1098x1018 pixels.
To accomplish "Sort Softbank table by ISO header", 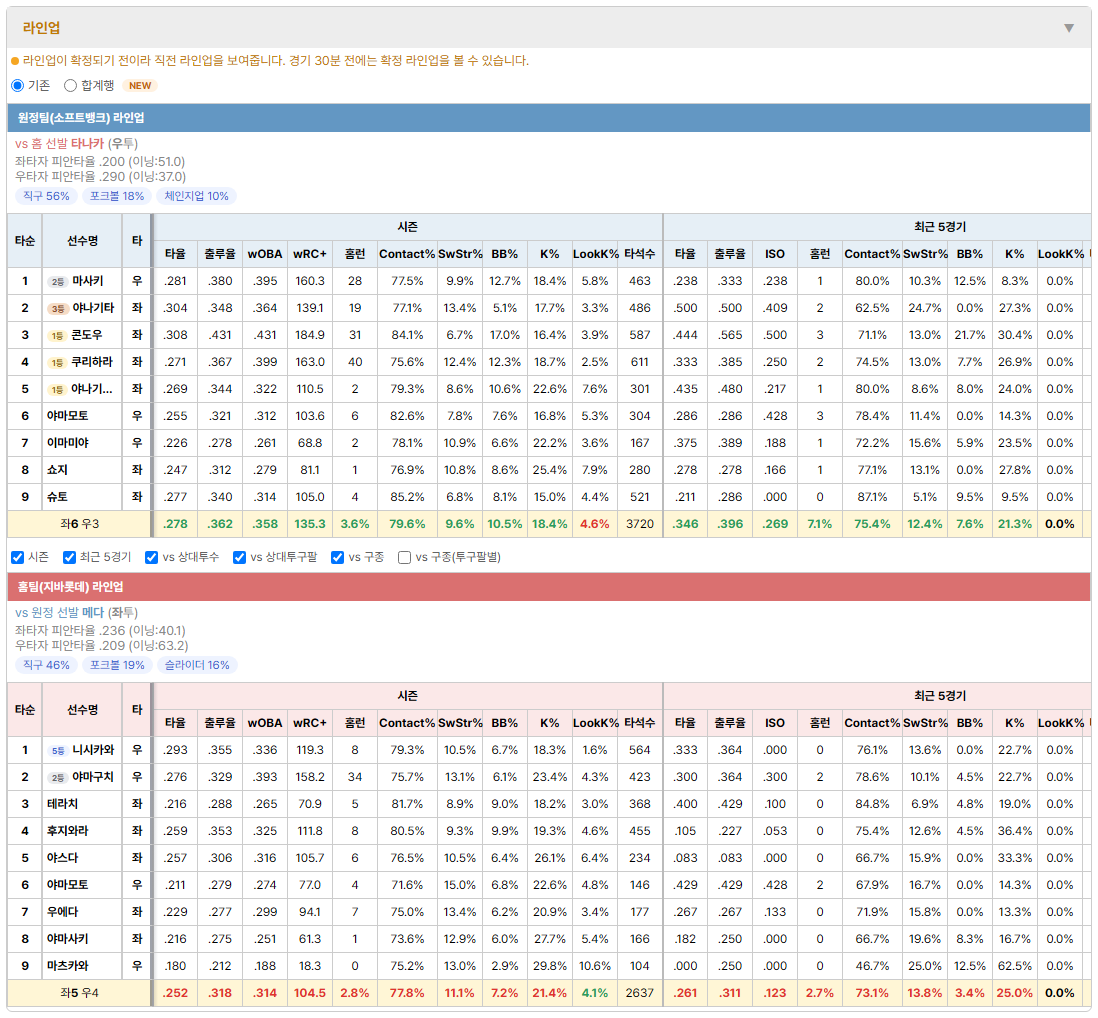I will [774, 254].
